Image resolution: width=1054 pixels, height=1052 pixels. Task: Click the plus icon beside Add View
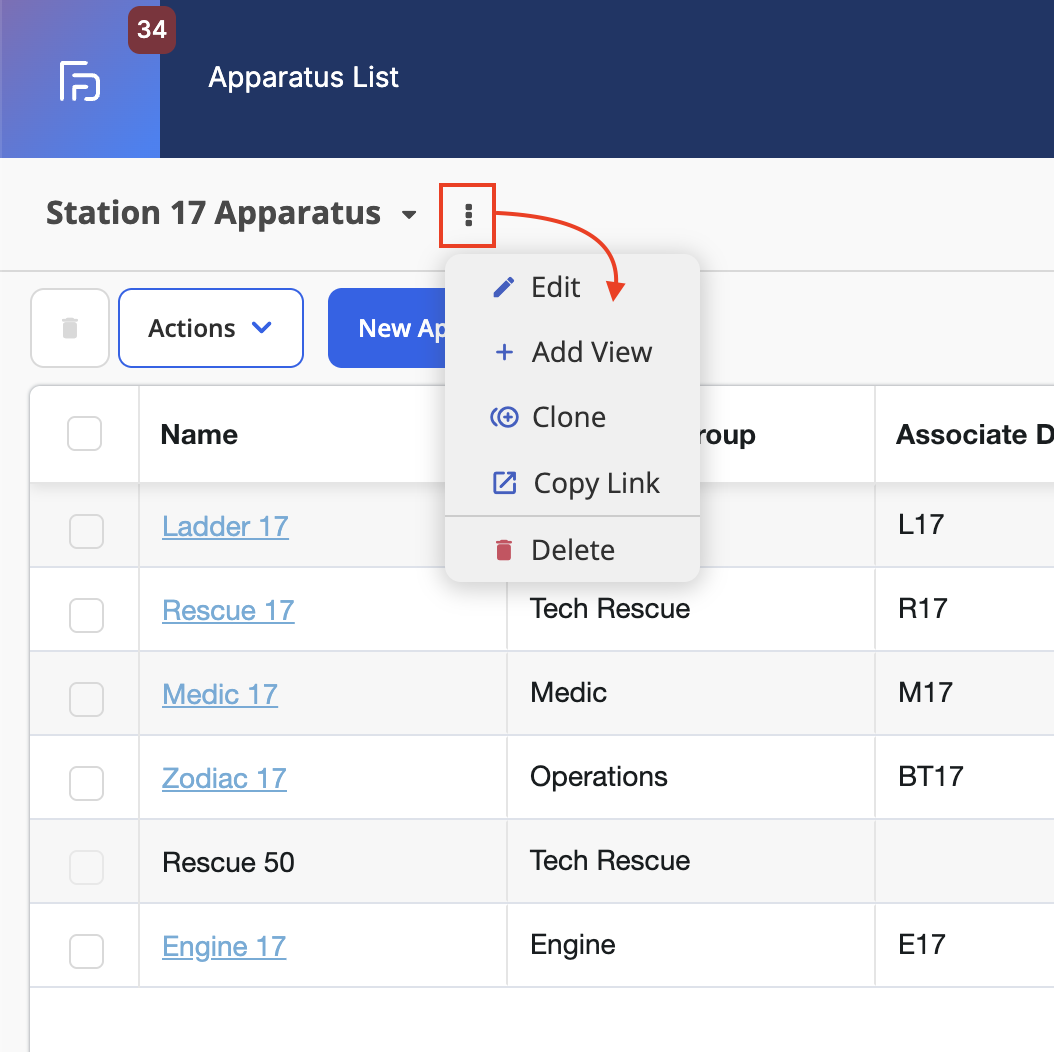coord(504,352)
